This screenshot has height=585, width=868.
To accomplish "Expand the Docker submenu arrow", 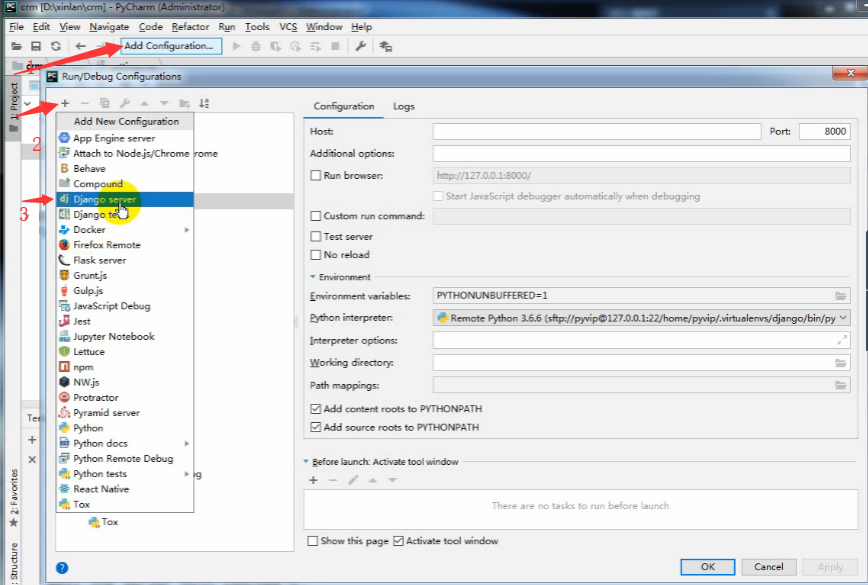I will [x=187, y=230].
